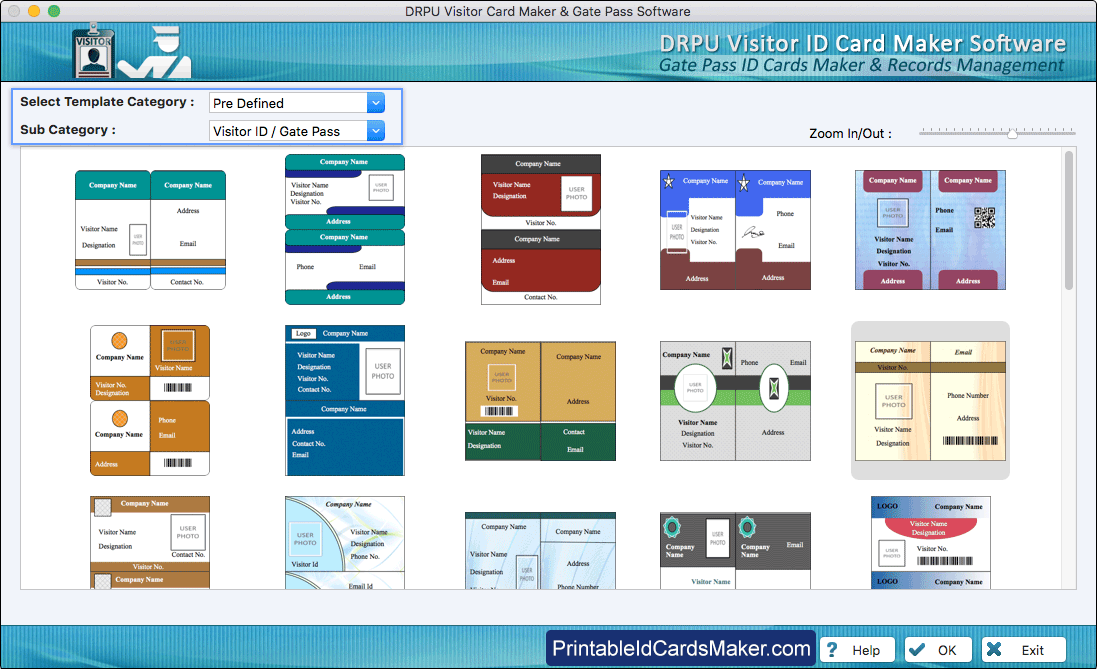
Task: Click the OK checkmark icon
Action: [x=916, y=649]
